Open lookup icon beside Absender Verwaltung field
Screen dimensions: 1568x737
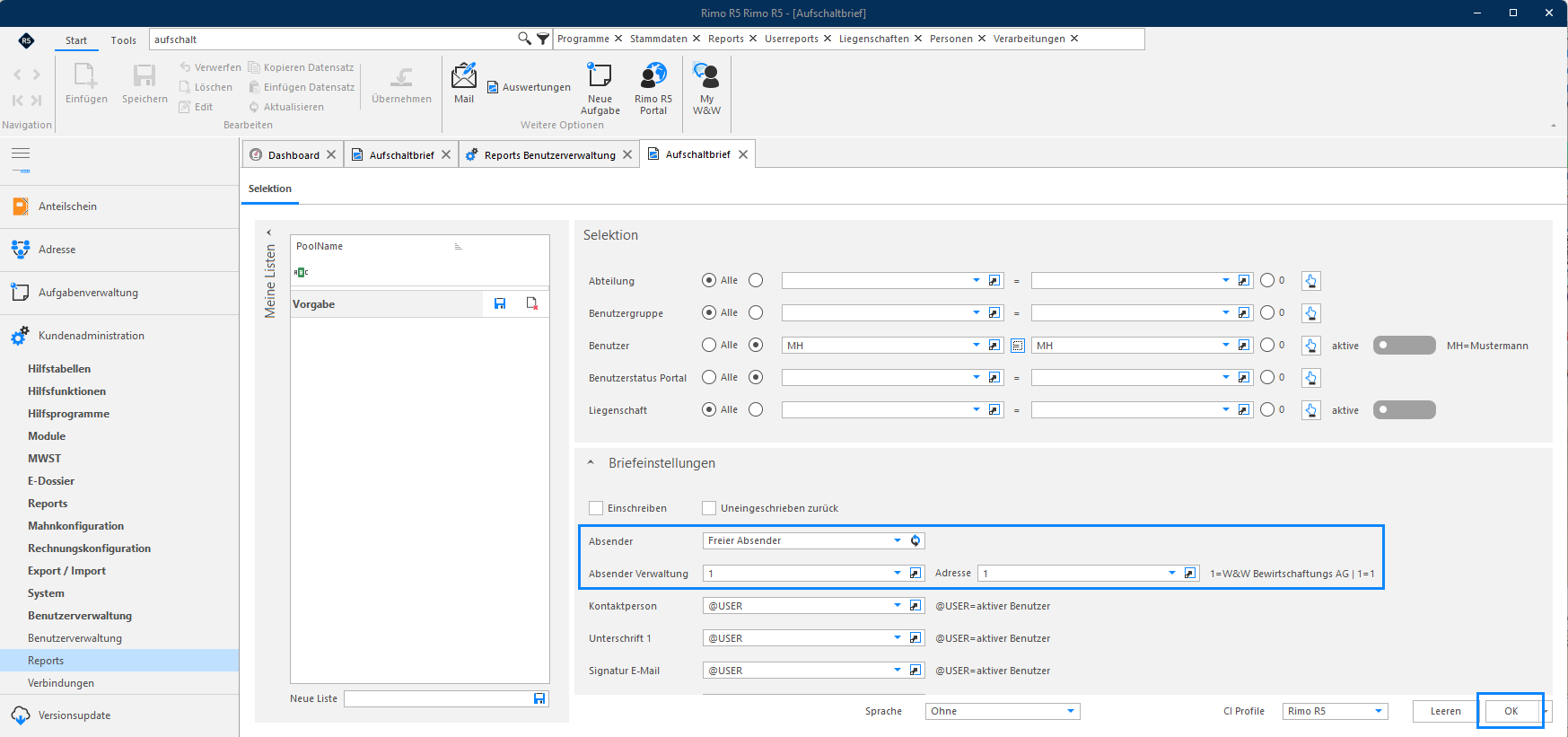click(x=915, y=573)
